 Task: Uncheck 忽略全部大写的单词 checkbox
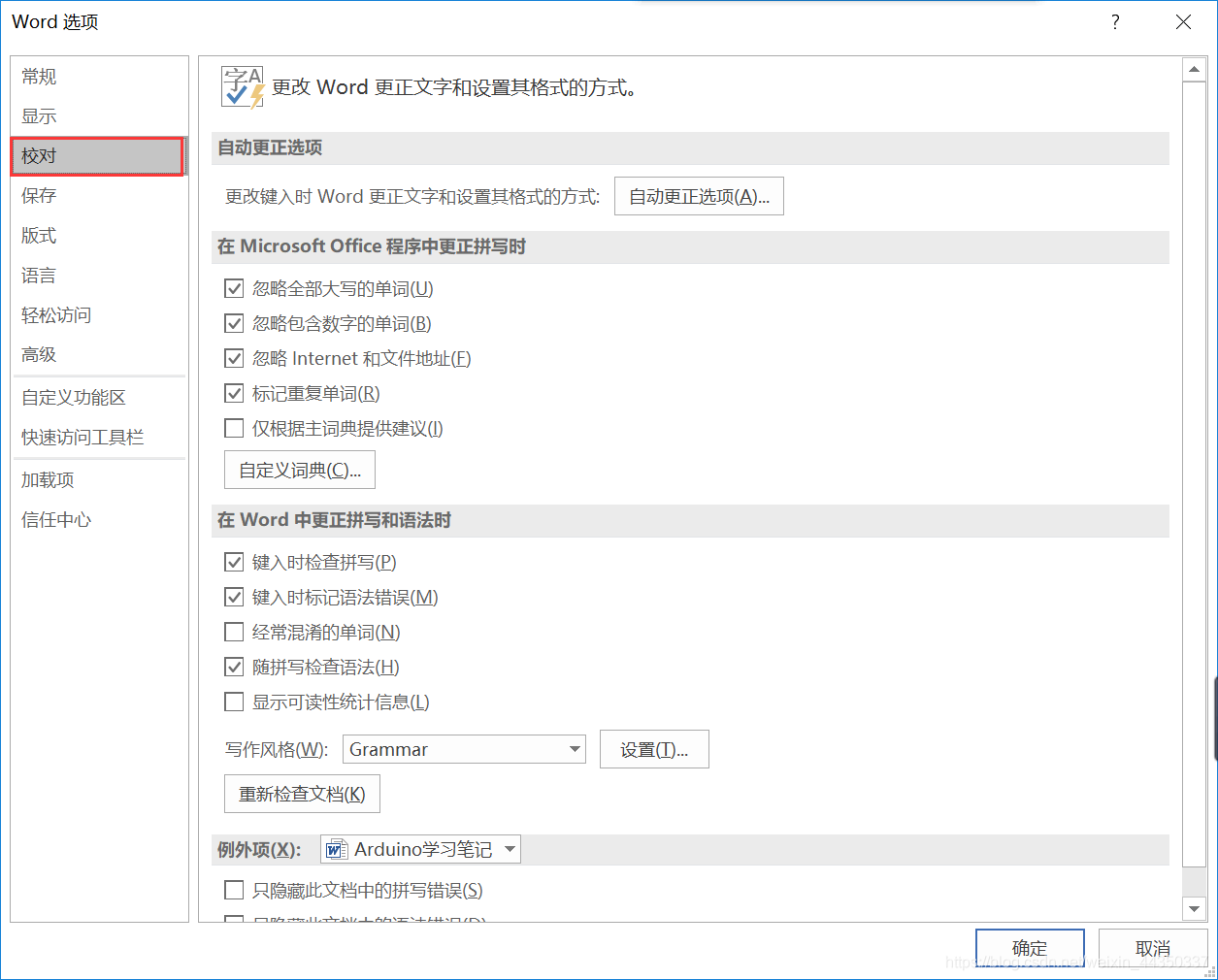234,289
